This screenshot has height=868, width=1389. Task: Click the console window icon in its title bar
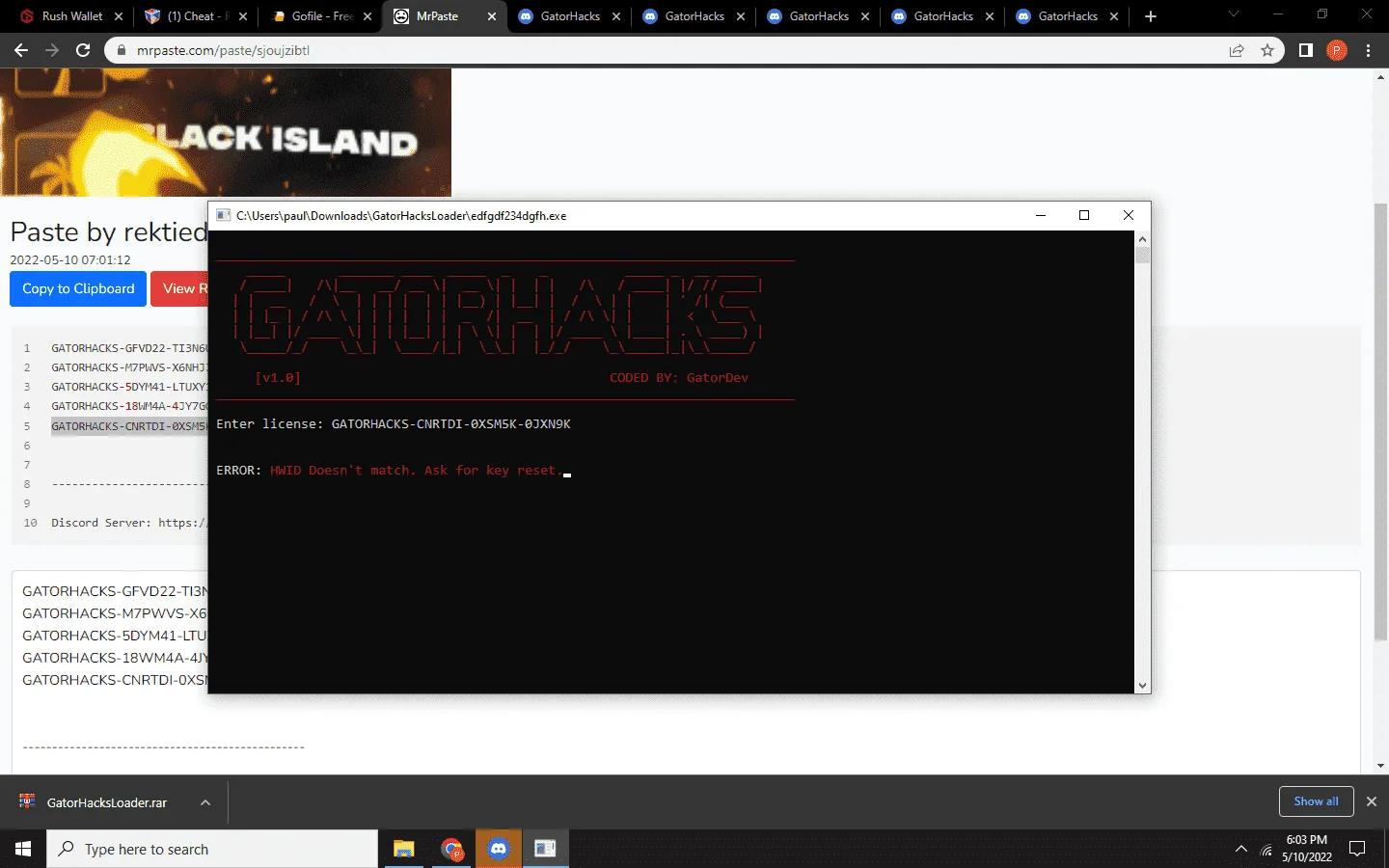(x=224, y=216)
